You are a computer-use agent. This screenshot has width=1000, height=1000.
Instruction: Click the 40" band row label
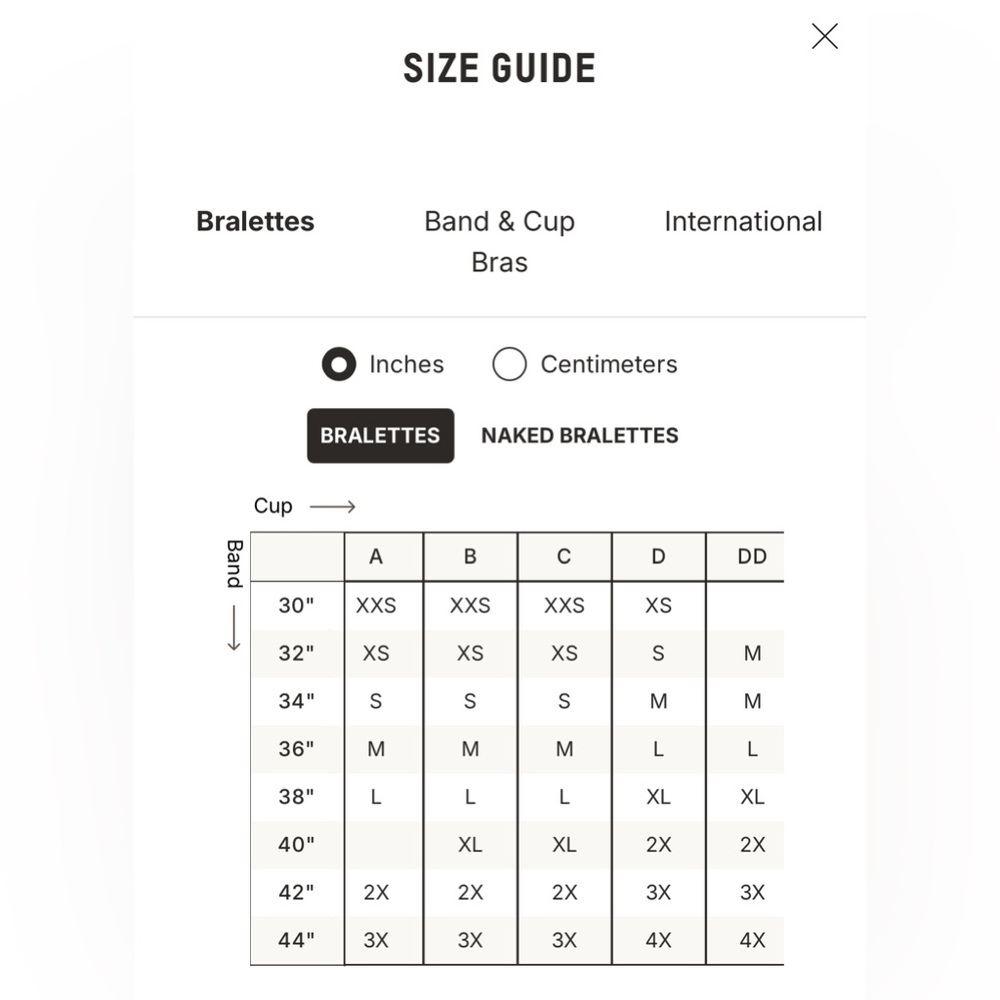297,844
